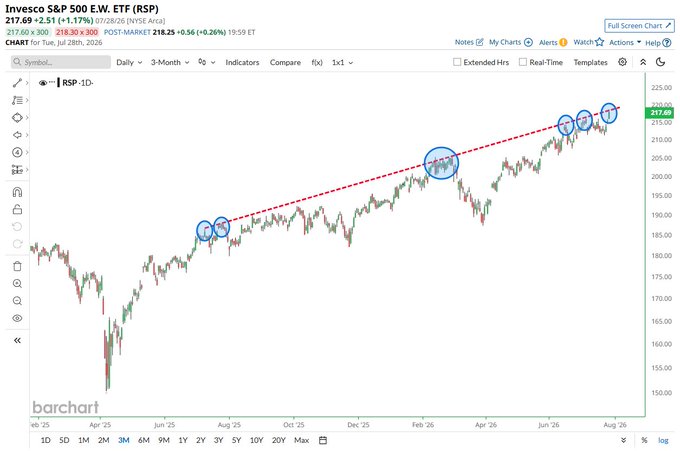Enable the Real-Time checkbox
Image resolution: width=680 pixels, height=451 pixels.
point(523,62)
